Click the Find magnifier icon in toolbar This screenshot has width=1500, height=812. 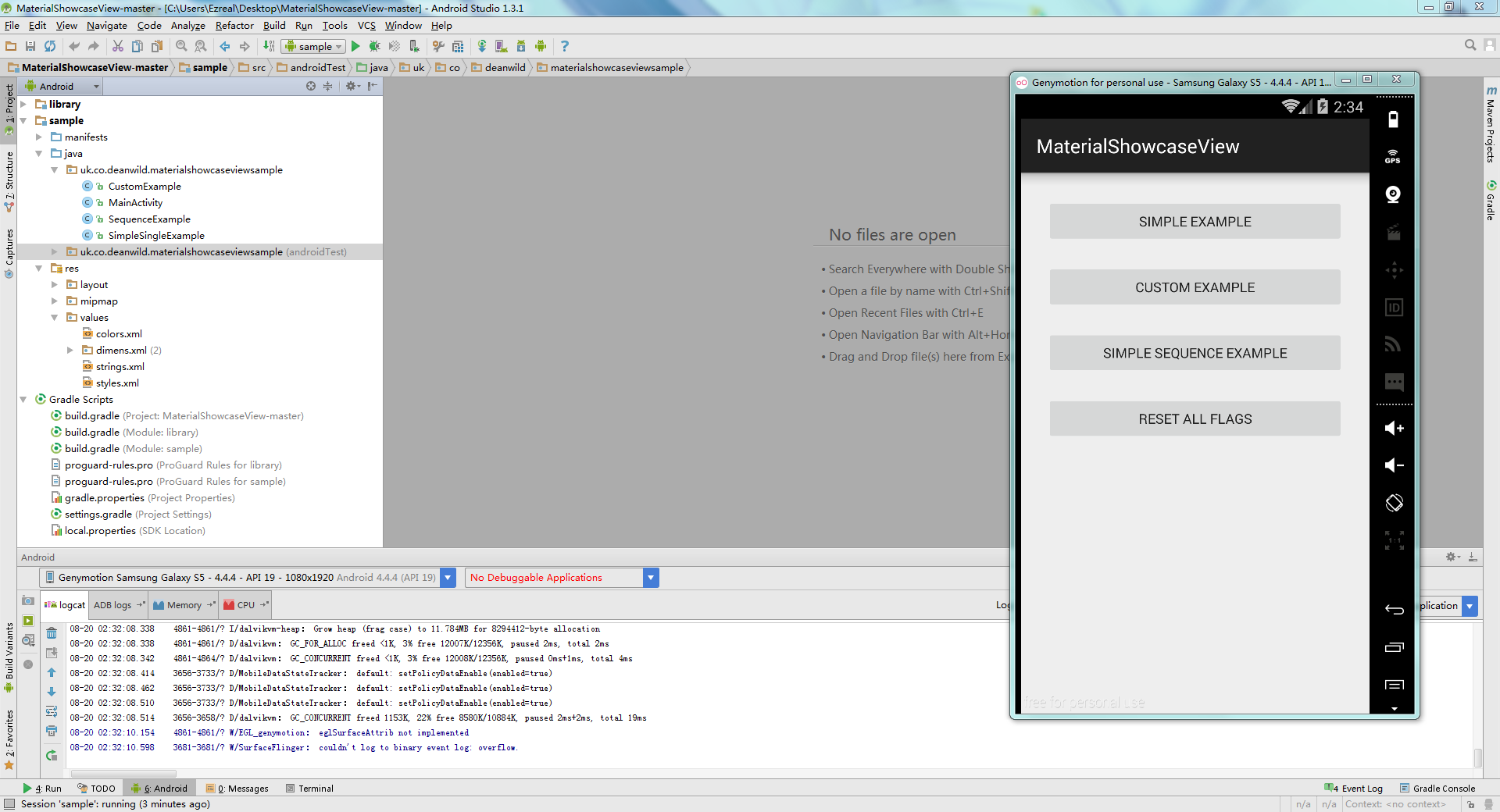[181, 46]
